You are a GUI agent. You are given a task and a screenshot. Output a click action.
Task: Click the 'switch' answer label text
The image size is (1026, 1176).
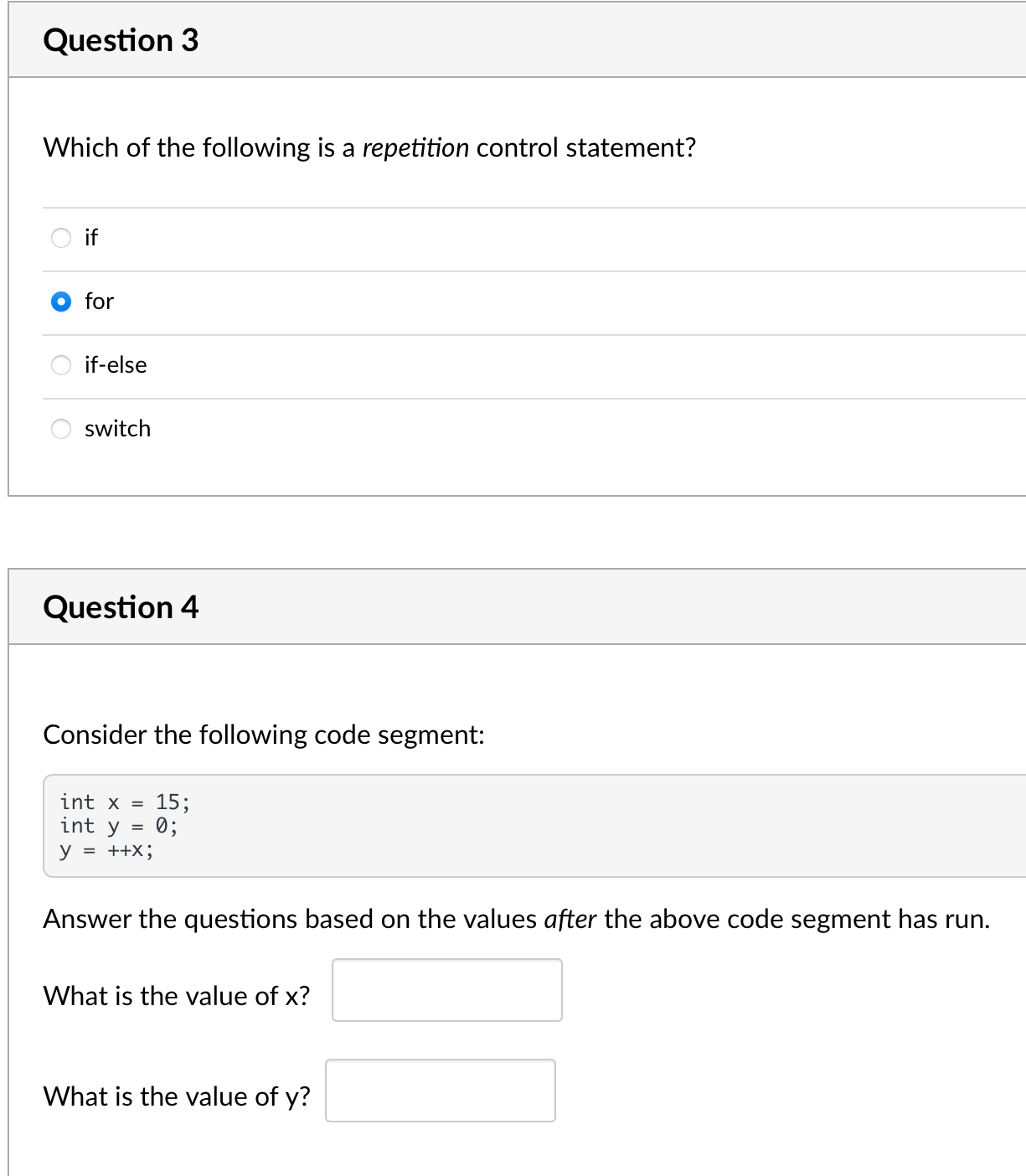click(118, 429)
